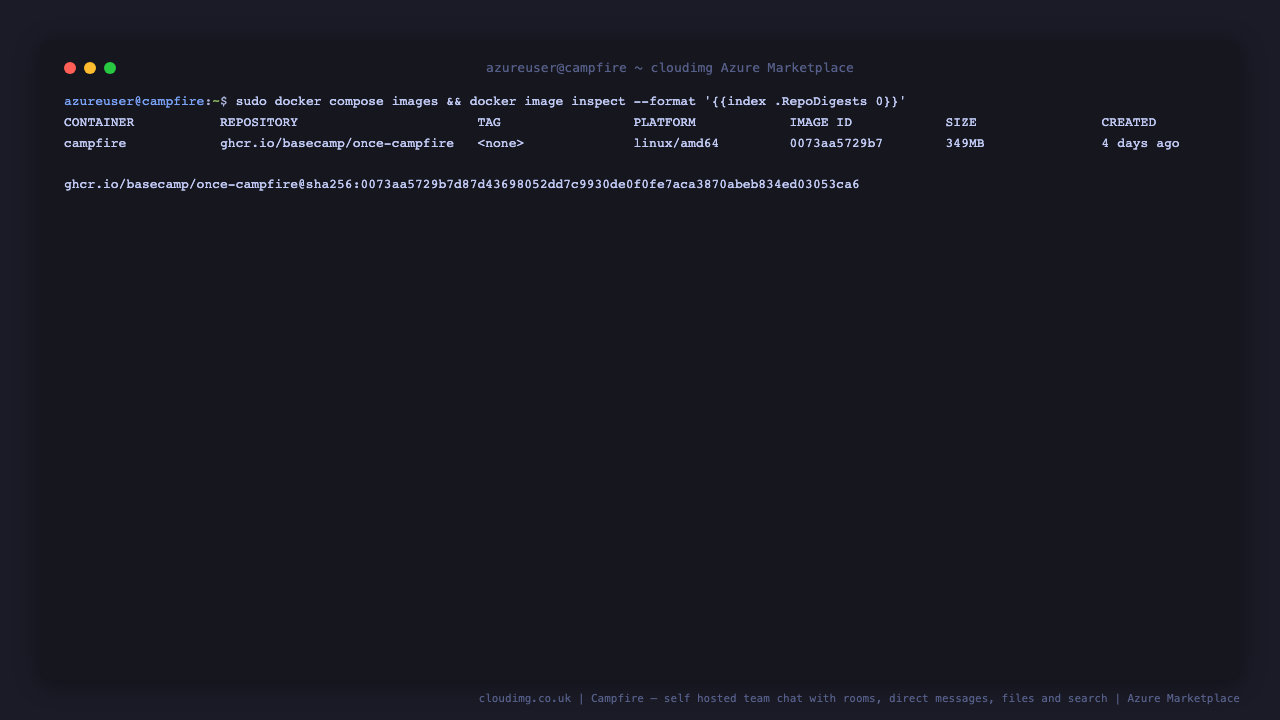The image size is (1280, 720).
Task: Click the sha256 repo digest line
Action: coord(462,184)
